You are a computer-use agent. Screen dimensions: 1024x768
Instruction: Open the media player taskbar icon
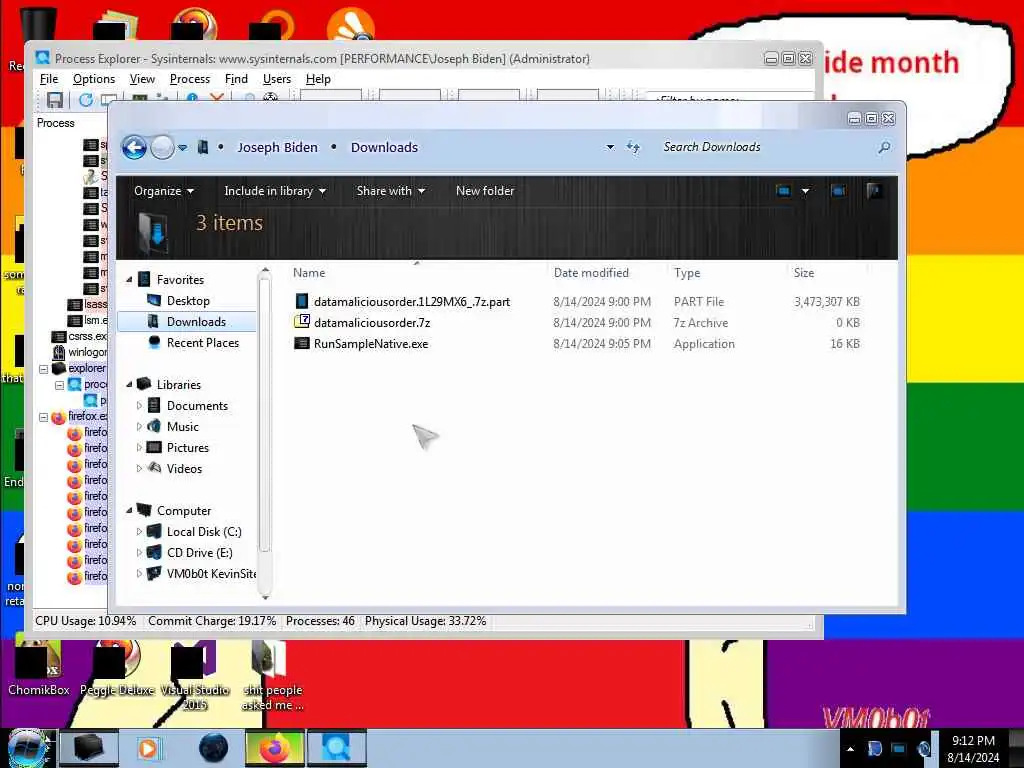pos(148,748)
